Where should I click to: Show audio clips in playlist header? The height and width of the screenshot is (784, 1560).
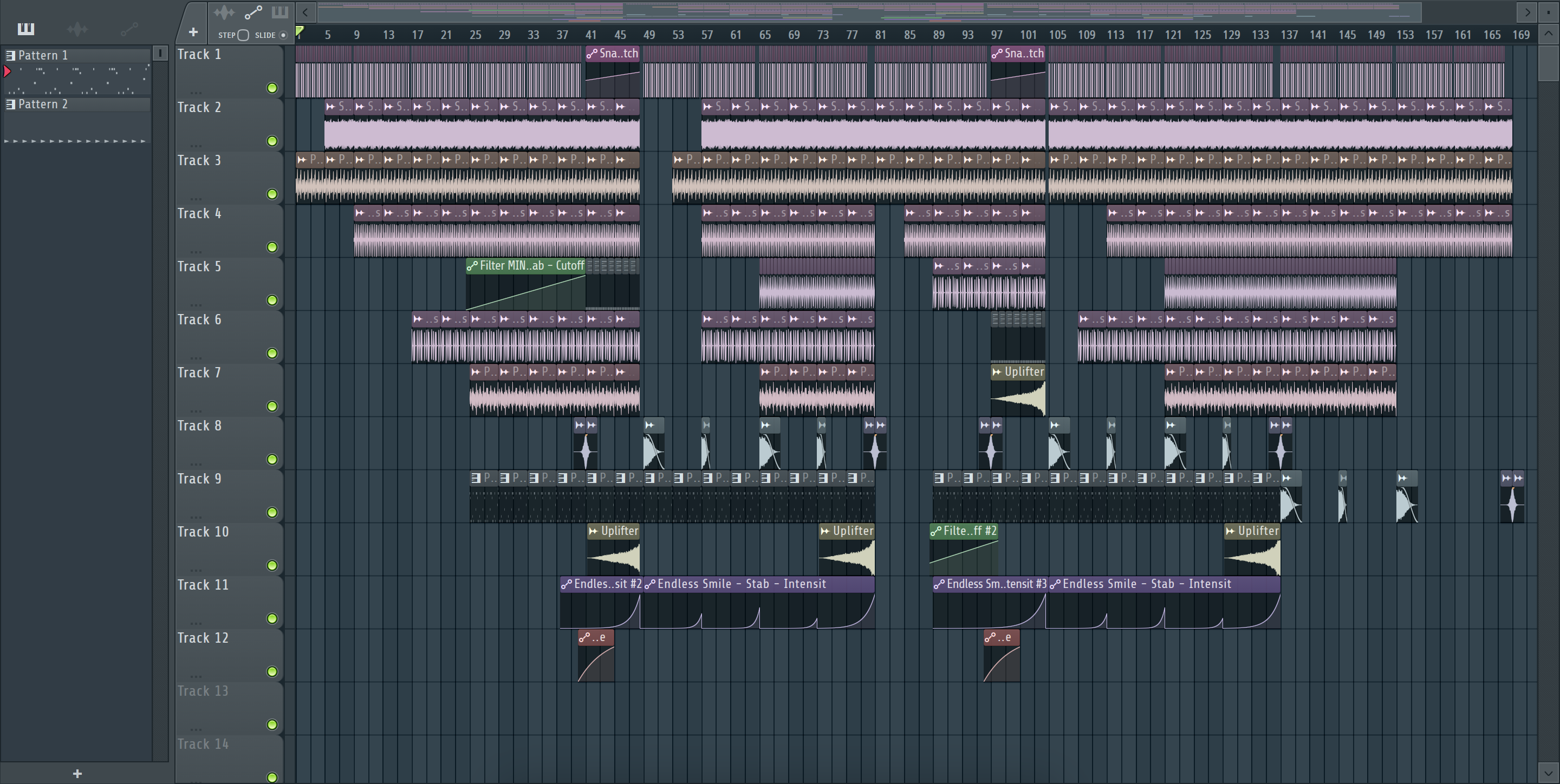pyautogui.click(x=224, y=12)
